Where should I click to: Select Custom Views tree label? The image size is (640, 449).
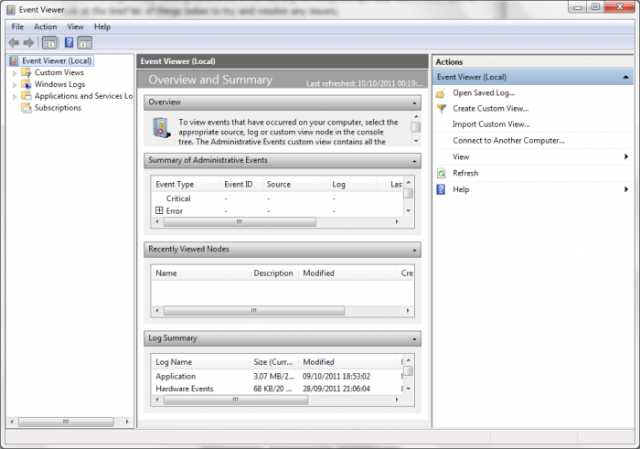[x=59, y=73]
